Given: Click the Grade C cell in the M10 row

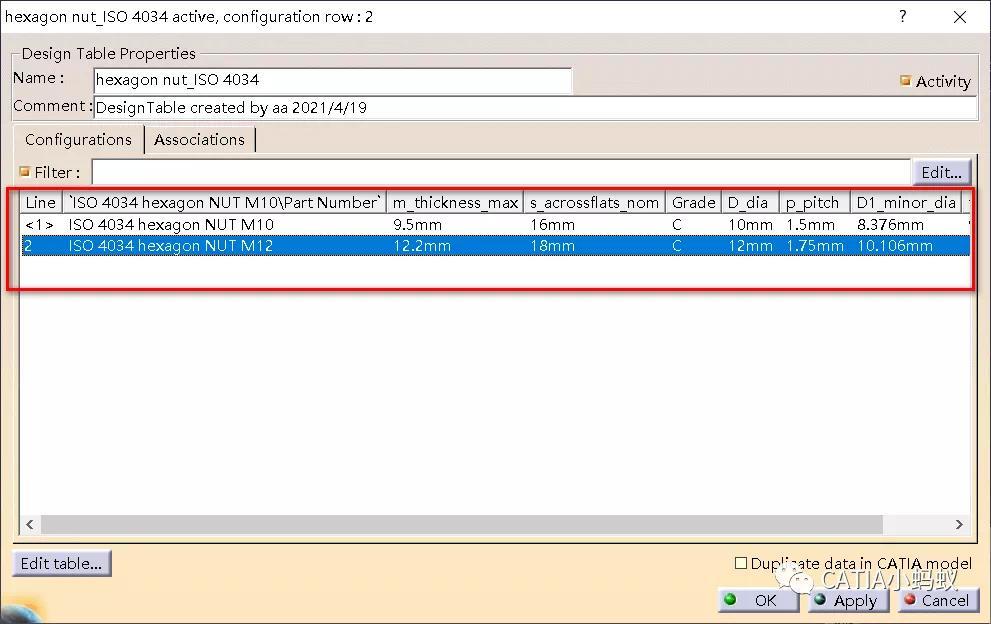Looking at the screenshot, I should [x=677, y=224].
